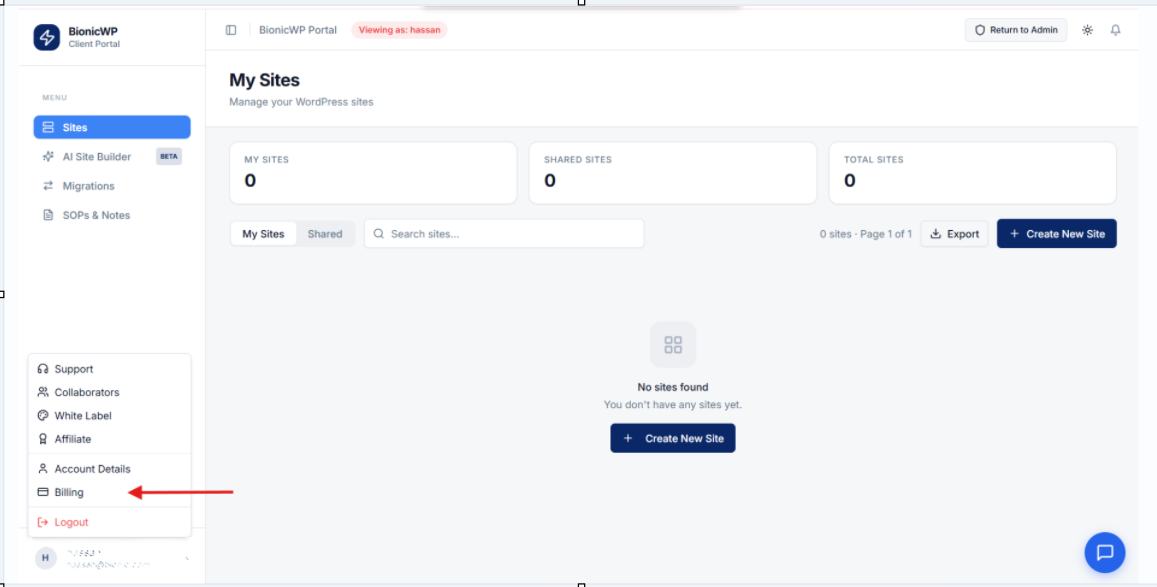Toggle the sidebar panel icon
Screen dimensions: 1157x587
[x=231, y=30]
